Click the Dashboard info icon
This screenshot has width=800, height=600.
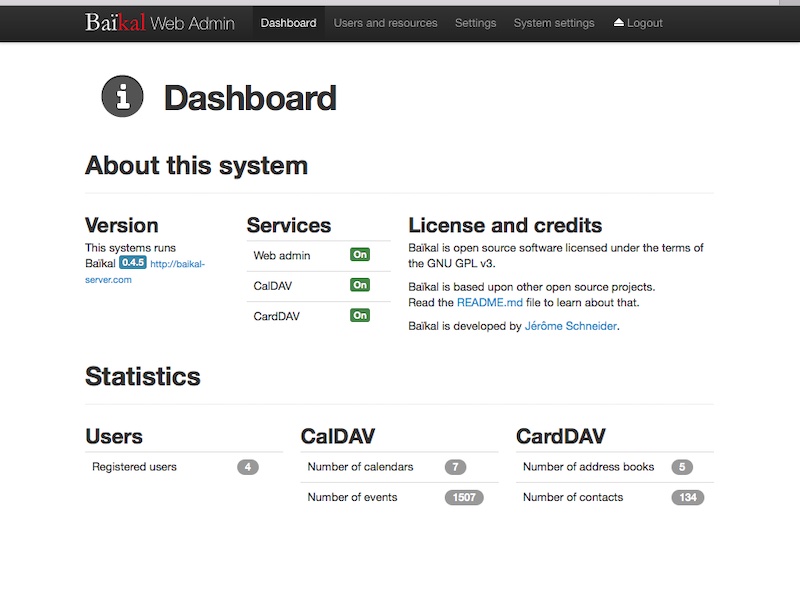tap(122, 96)
